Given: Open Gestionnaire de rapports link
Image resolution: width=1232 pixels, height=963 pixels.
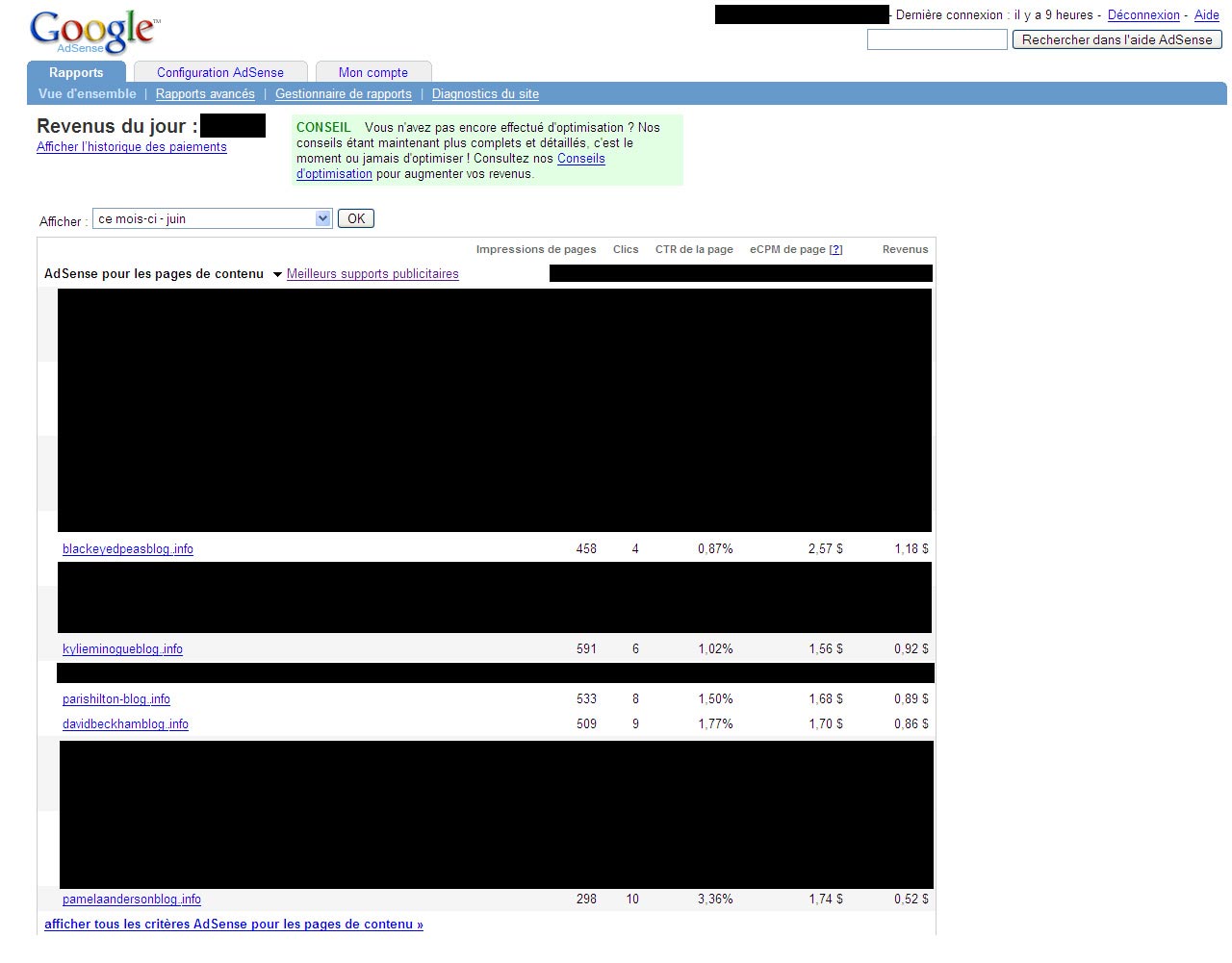Looking at the screenshot, I should (x=344, y=93).
